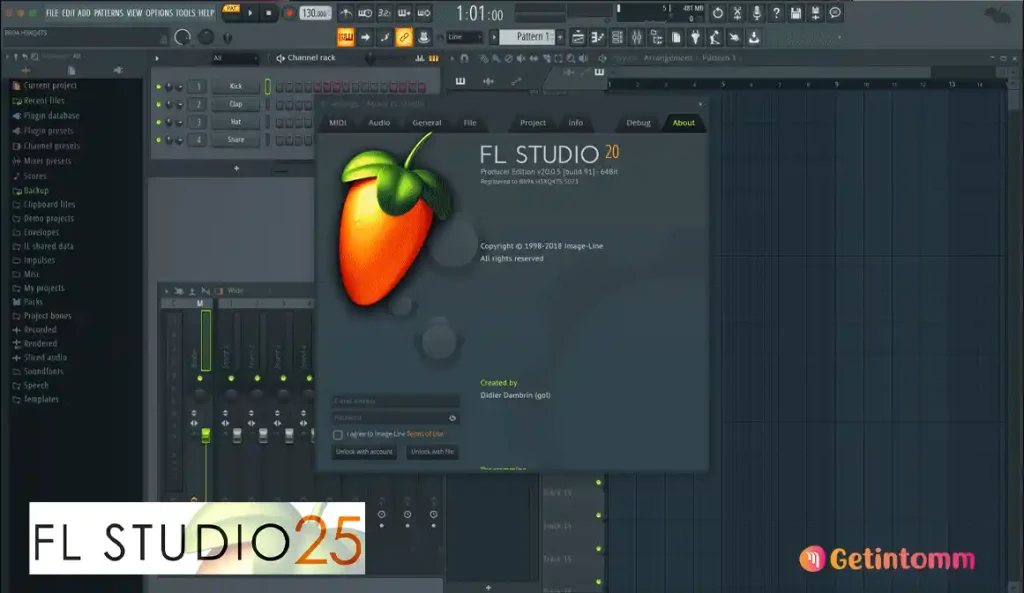Toggle the Snare channel mute LED
The width and height of the screenshot is (1024, 593).
tap(158, 140)
